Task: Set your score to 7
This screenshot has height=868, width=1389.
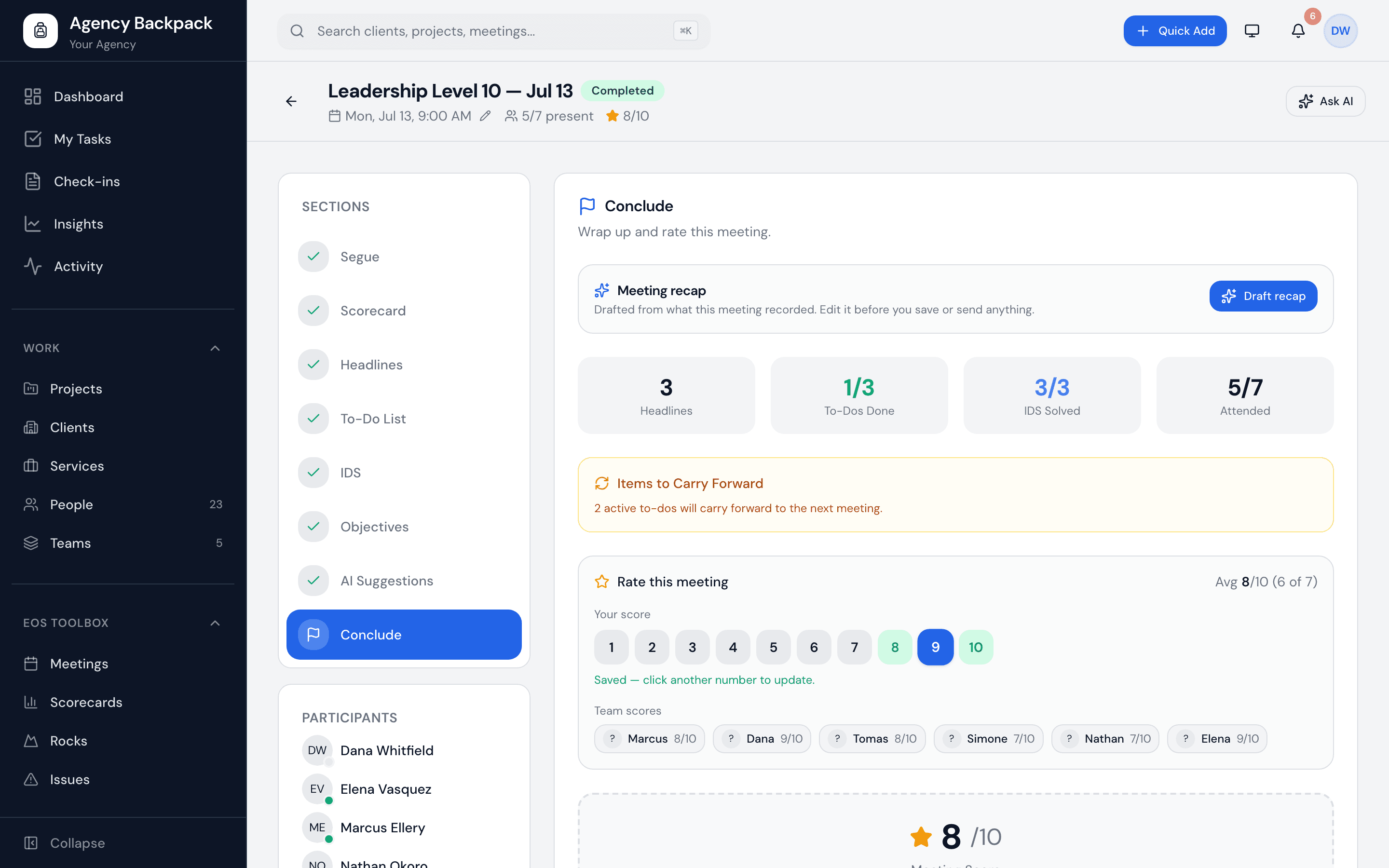Action: (855, 647)
